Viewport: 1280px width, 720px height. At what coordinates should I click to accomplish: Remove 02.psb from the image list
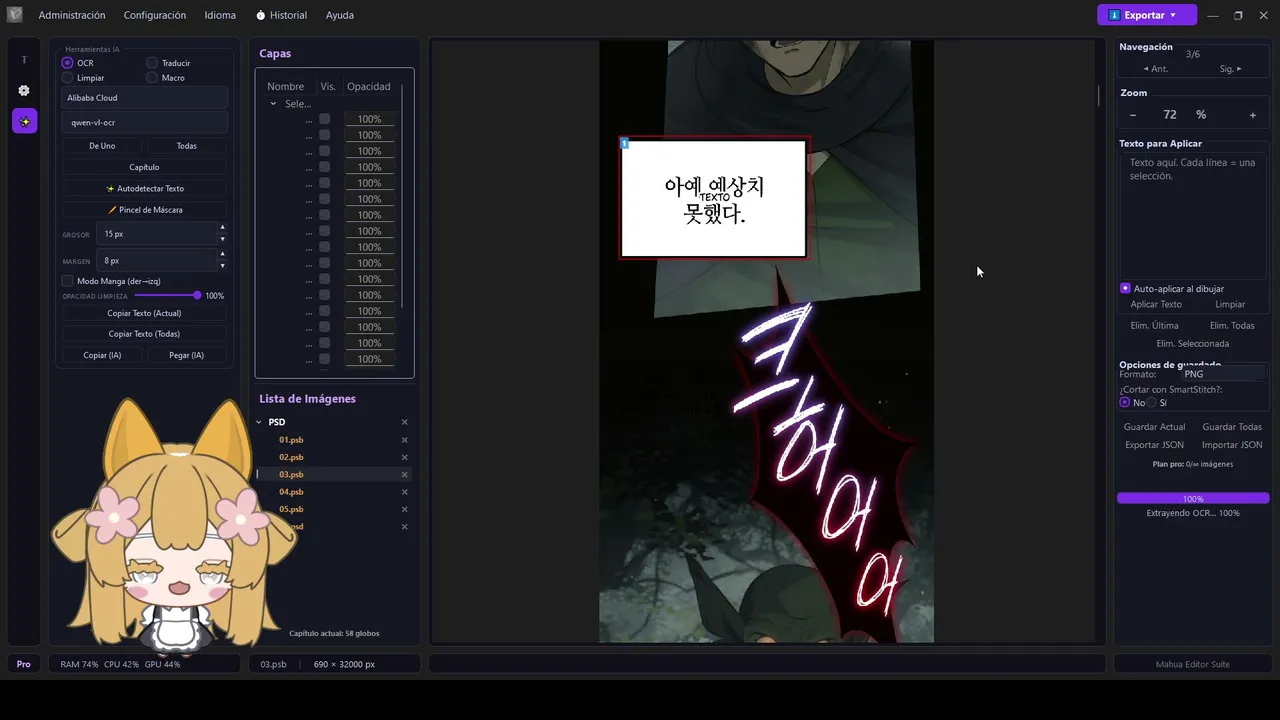[x=405, y=457]
